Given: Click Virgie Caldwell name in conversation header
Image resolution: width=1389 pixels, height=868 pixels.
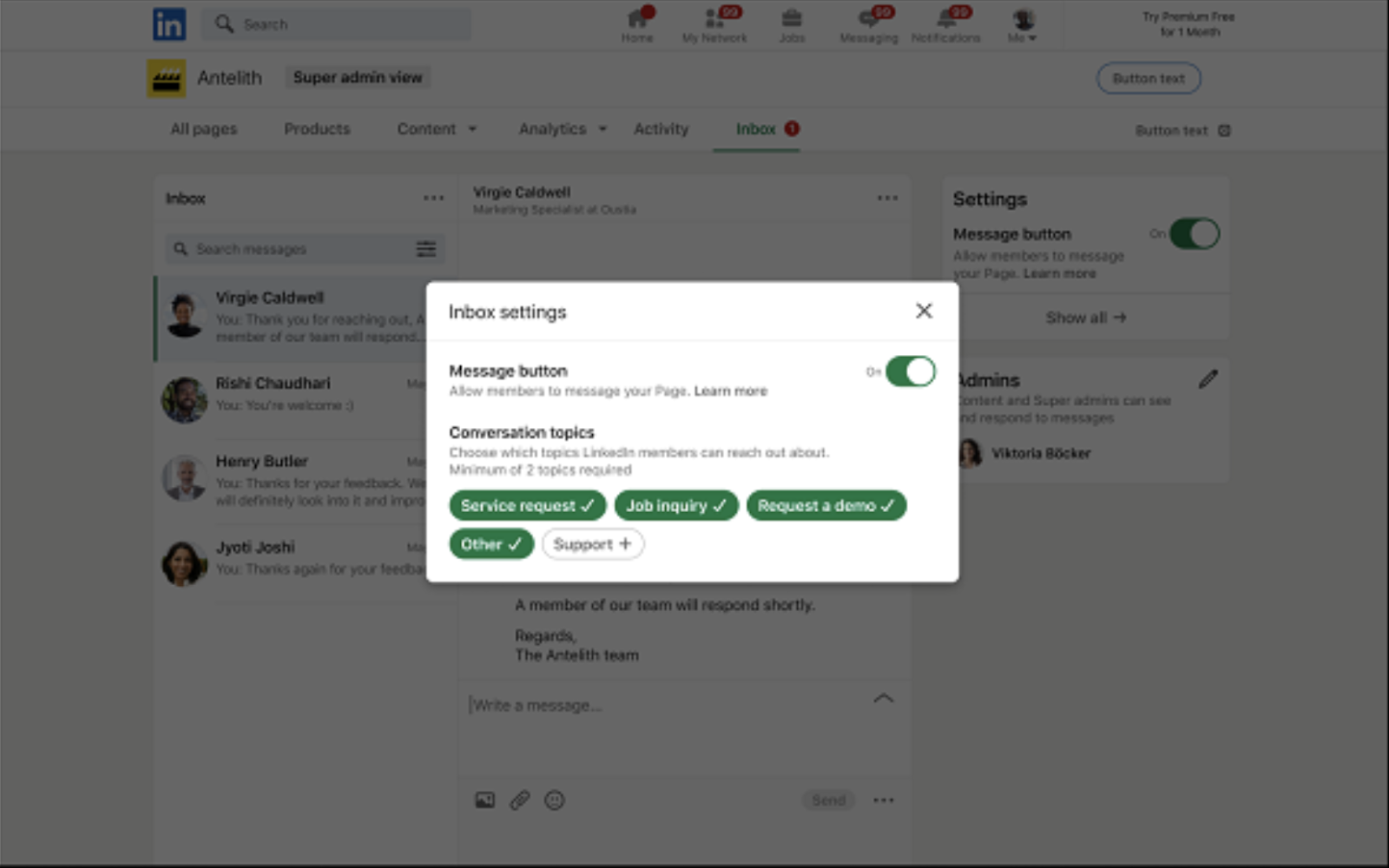Looking at the screenshot, I should pyautogui.click(x=522, y=192).
